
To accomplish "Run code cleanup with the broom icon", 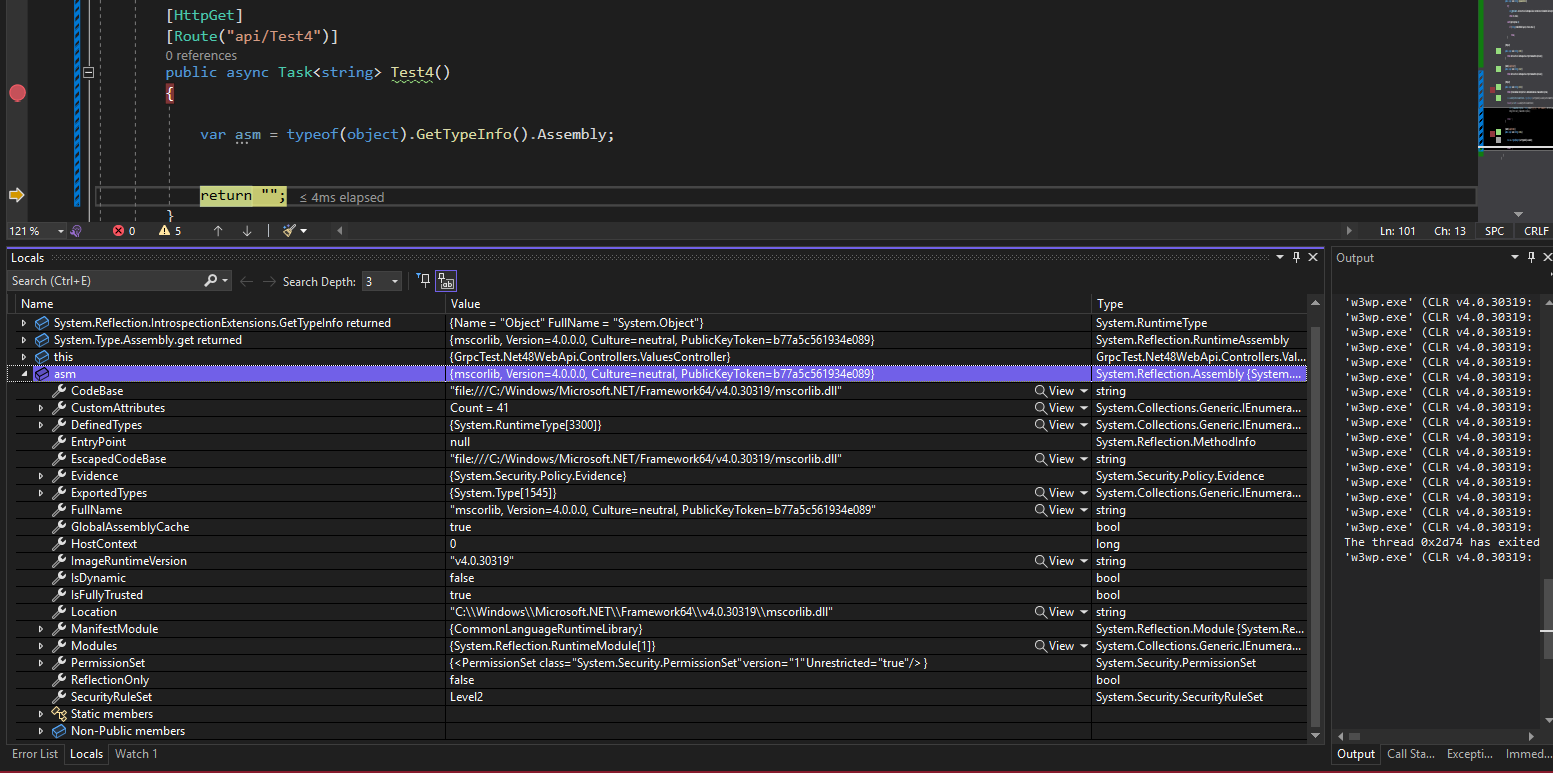I will (288, 230).
